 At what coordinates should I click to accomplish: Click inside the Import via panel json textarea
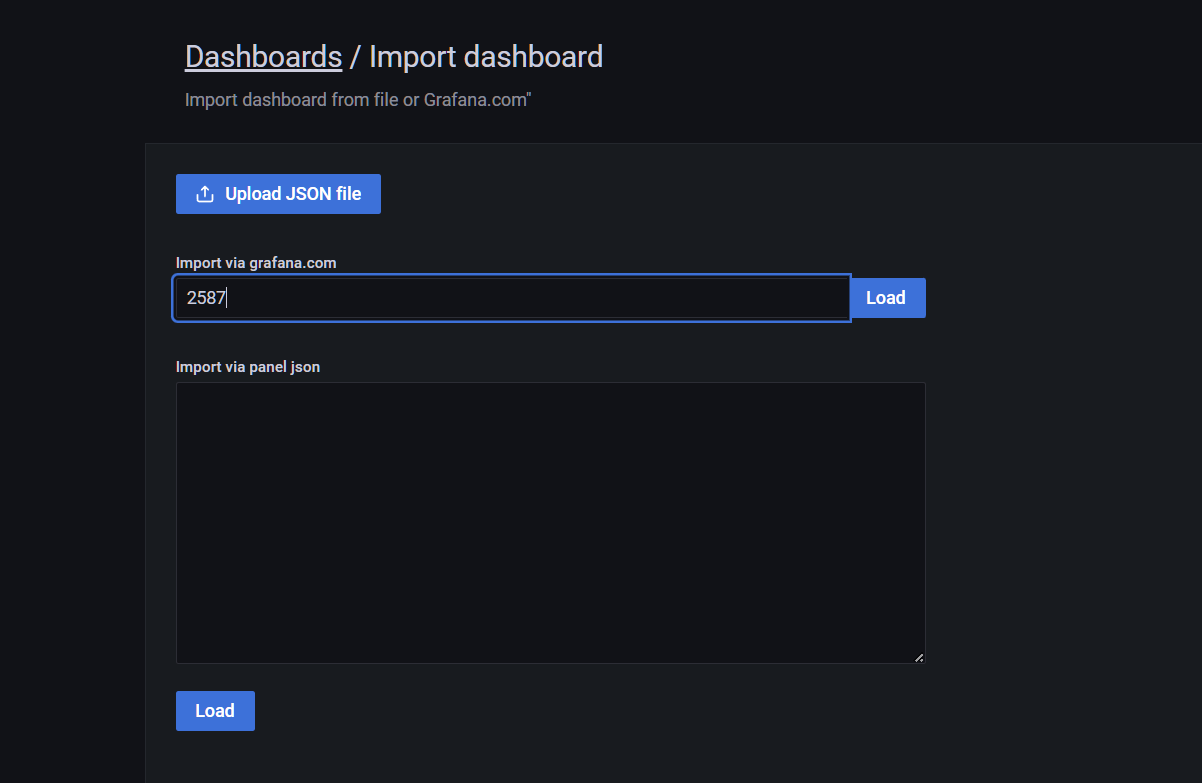550,520
